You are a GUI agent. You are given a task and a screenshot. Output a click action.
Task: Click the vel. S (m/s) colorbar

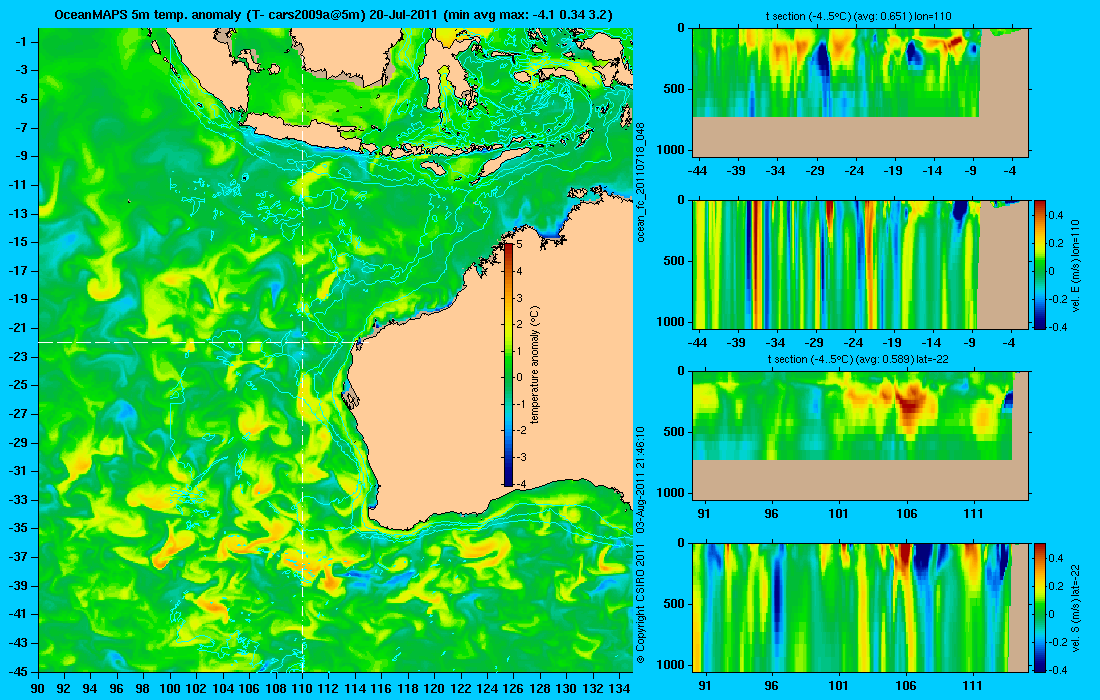pos(1040,607)
